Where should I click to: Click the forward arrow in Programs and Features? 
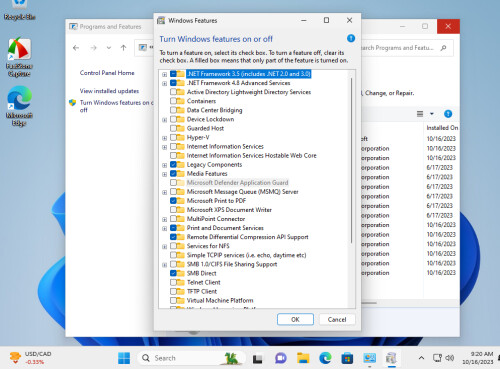pos(93,48)
